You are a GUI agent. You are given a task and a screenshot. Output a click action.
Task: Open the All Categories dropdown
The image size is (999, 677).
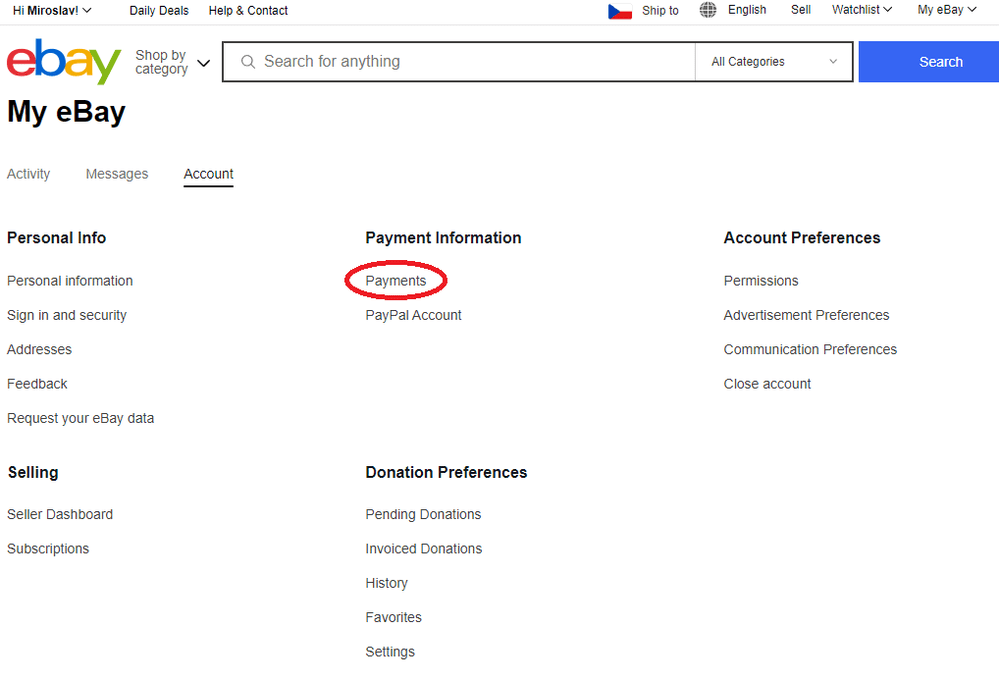point(773,62)
